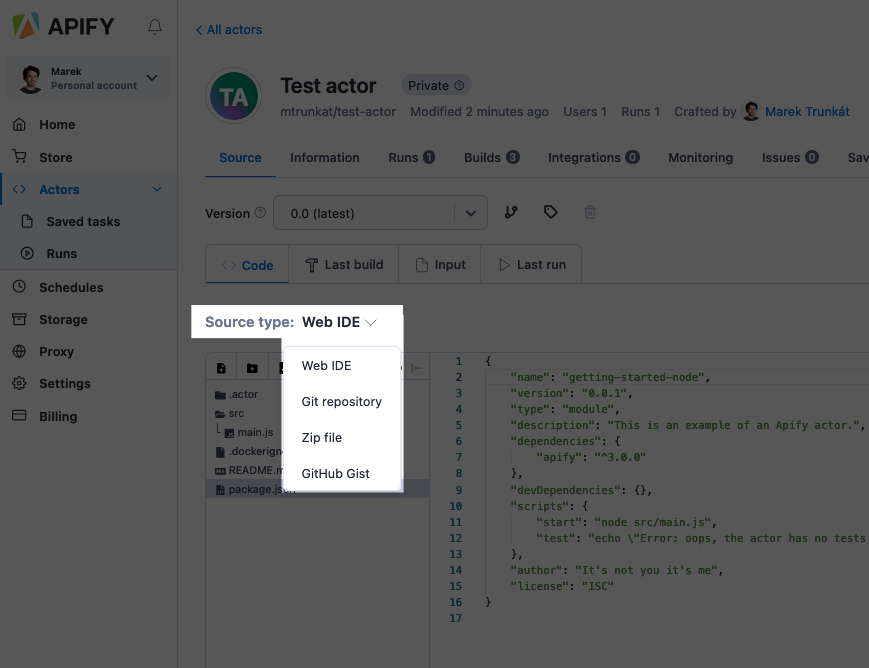Click the new file icon in file explorer
Screen dimensions: 869x668
tap(221, 368)
